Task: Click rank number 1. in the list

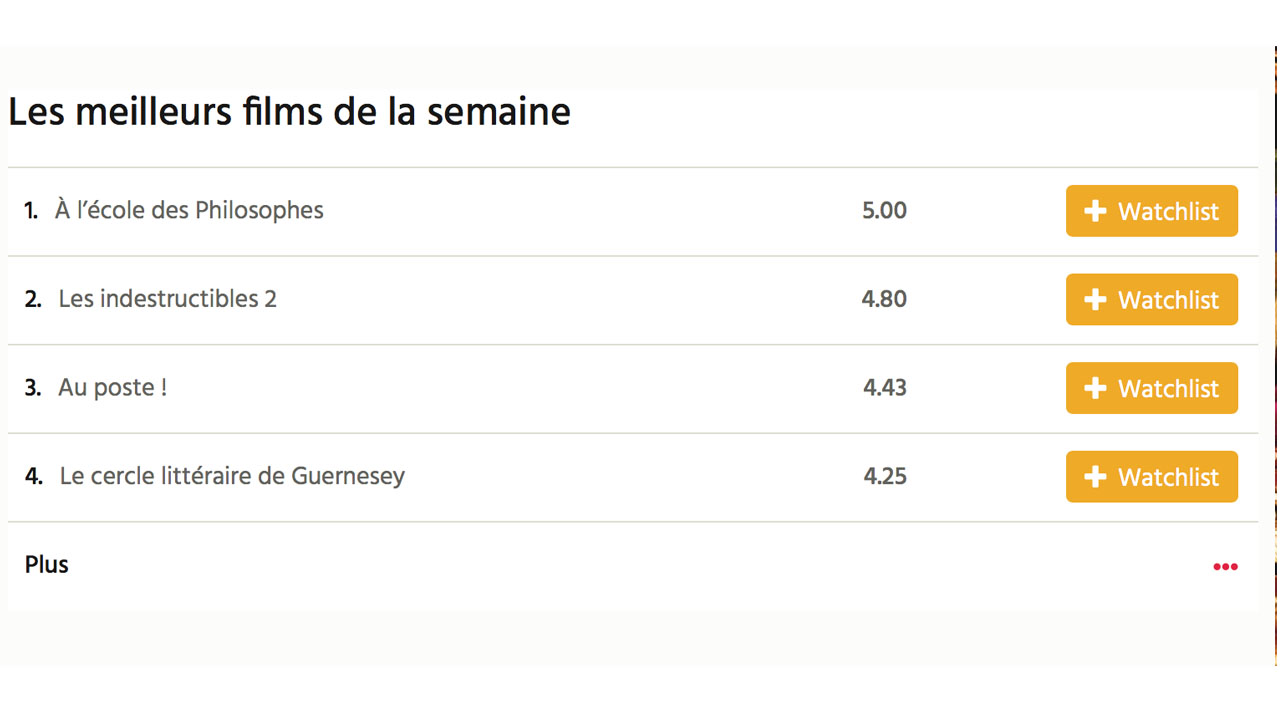Action: (x=31, y=211)
